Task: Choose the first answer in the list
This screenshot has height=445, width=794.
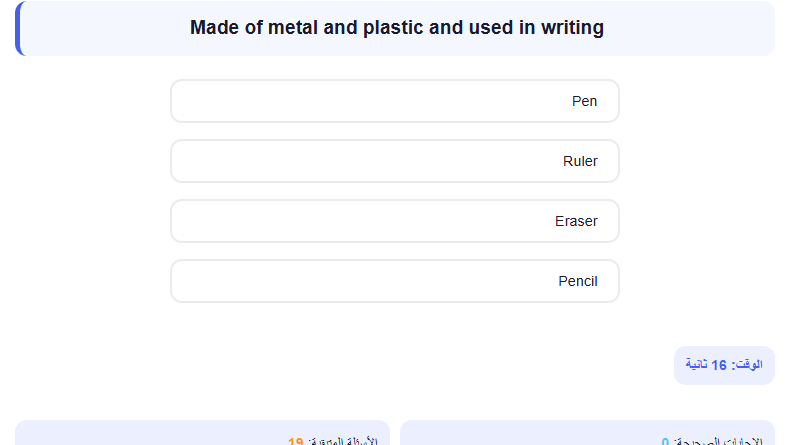Action: point(394,101)
